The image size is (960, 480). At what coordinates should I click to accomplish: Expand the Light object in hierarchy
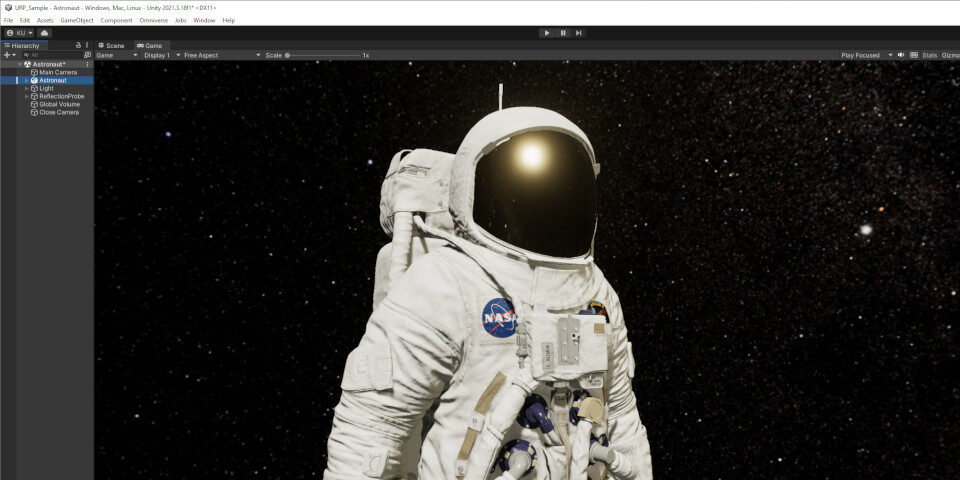point(27,88)
